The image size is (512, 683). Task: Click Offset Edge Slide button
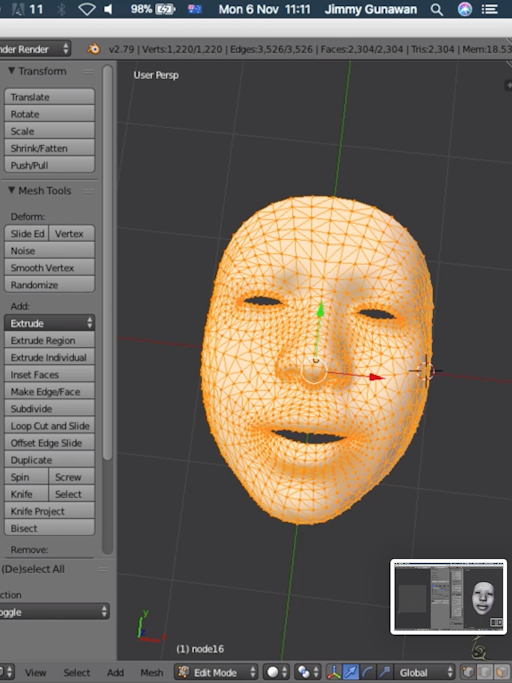coord(49,443)
